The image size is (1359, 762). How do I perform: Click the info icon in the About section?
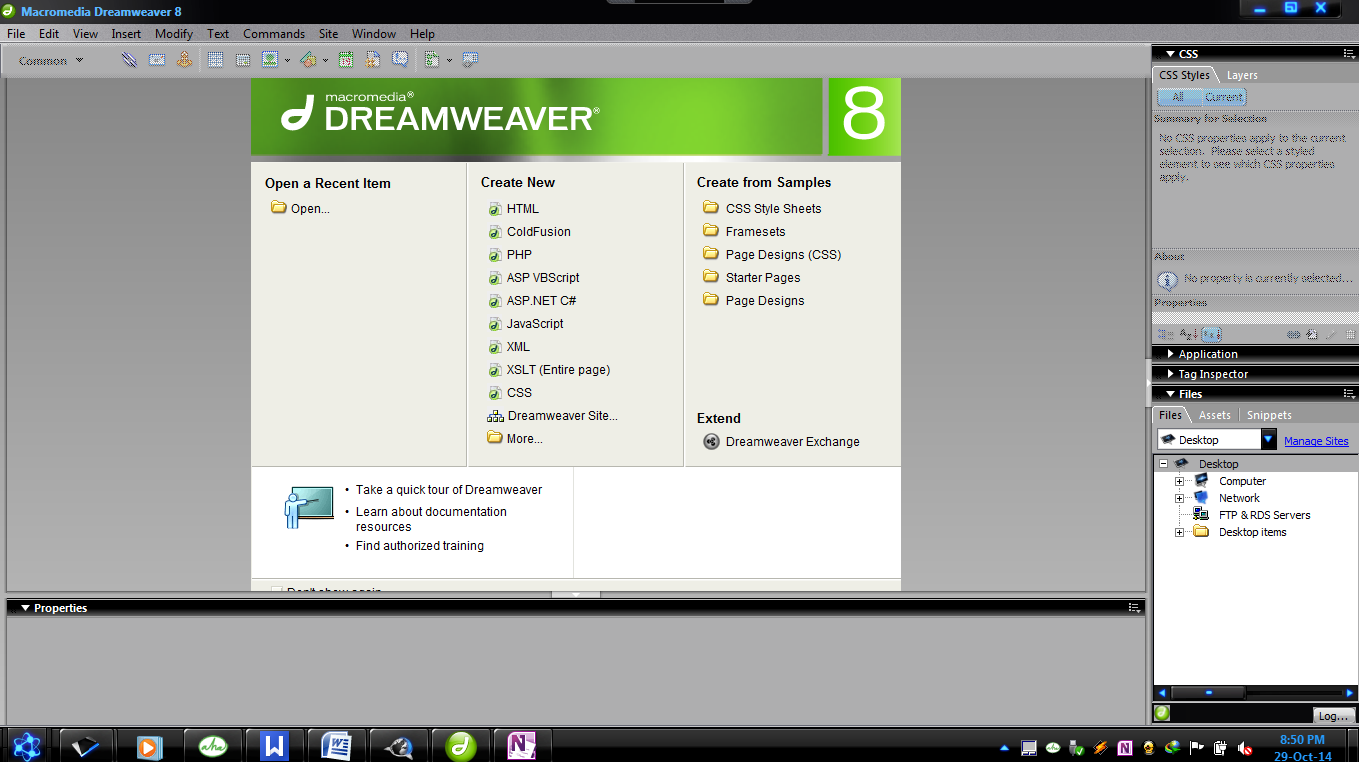pos(1167,280)
